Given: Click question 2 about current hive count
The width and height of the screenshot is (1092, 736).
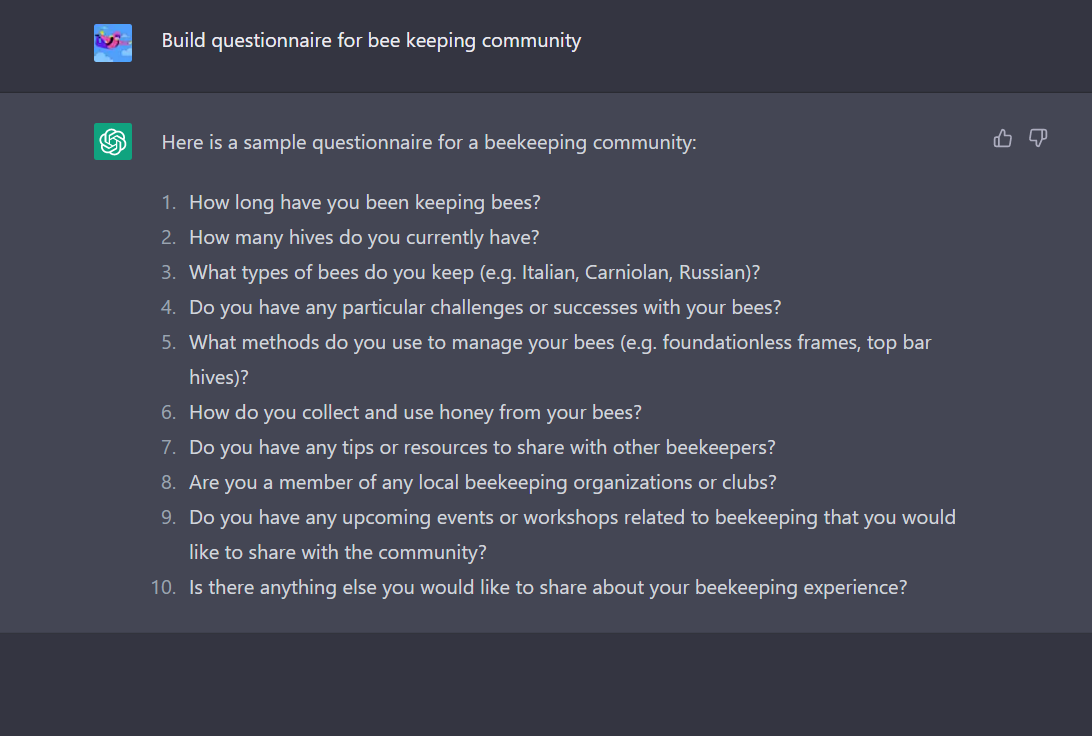Looking at the screenshot, I should coord(363,236).
